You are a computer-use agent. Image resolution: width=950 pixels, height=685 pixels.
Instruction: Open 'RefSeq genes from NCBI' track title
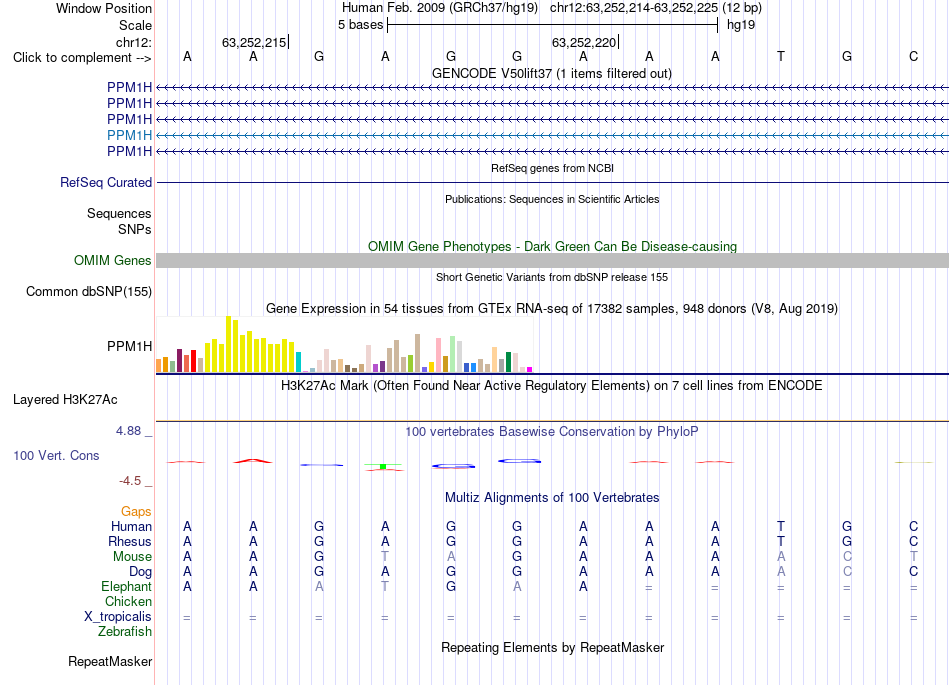(552, 168)
